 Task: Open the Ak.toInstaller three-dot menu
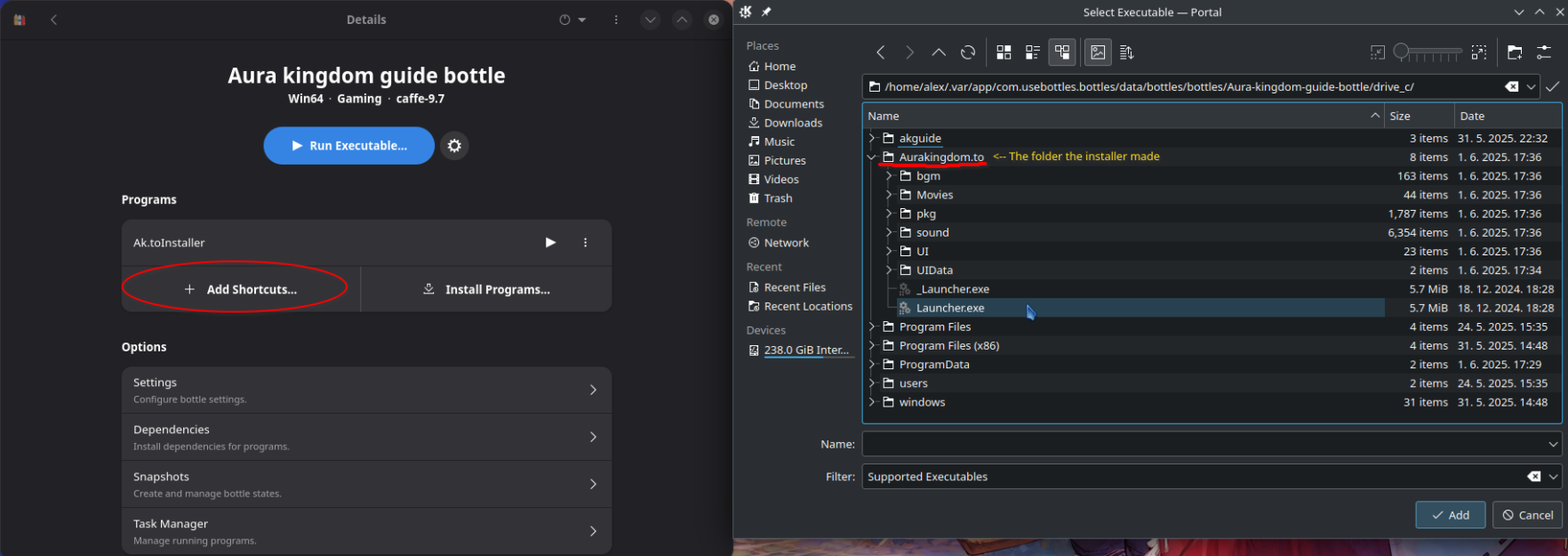coord(585,242)
